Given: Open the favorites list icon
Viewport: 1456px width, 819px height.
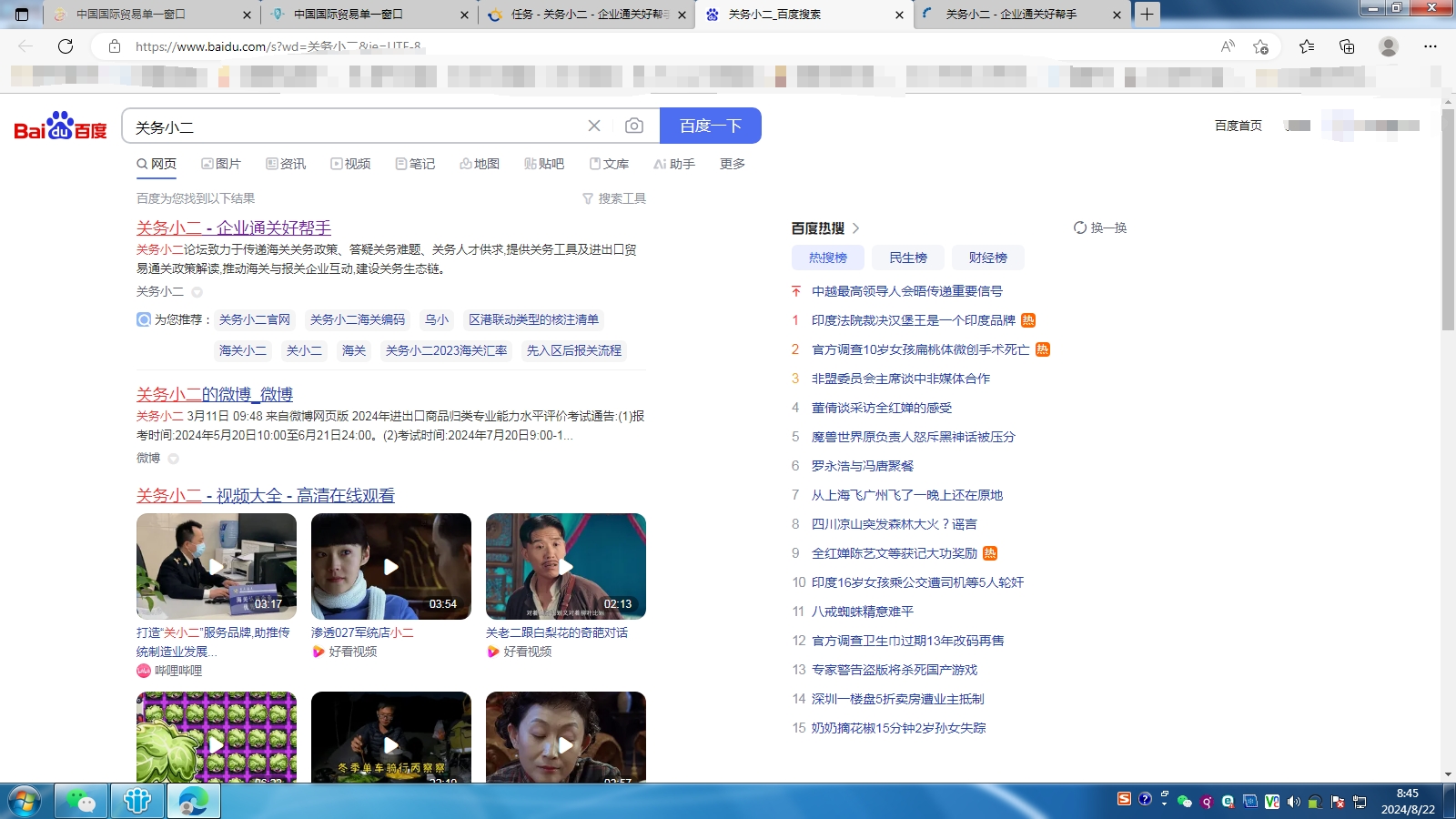Looking at the screenshot, I should 1307,46.
